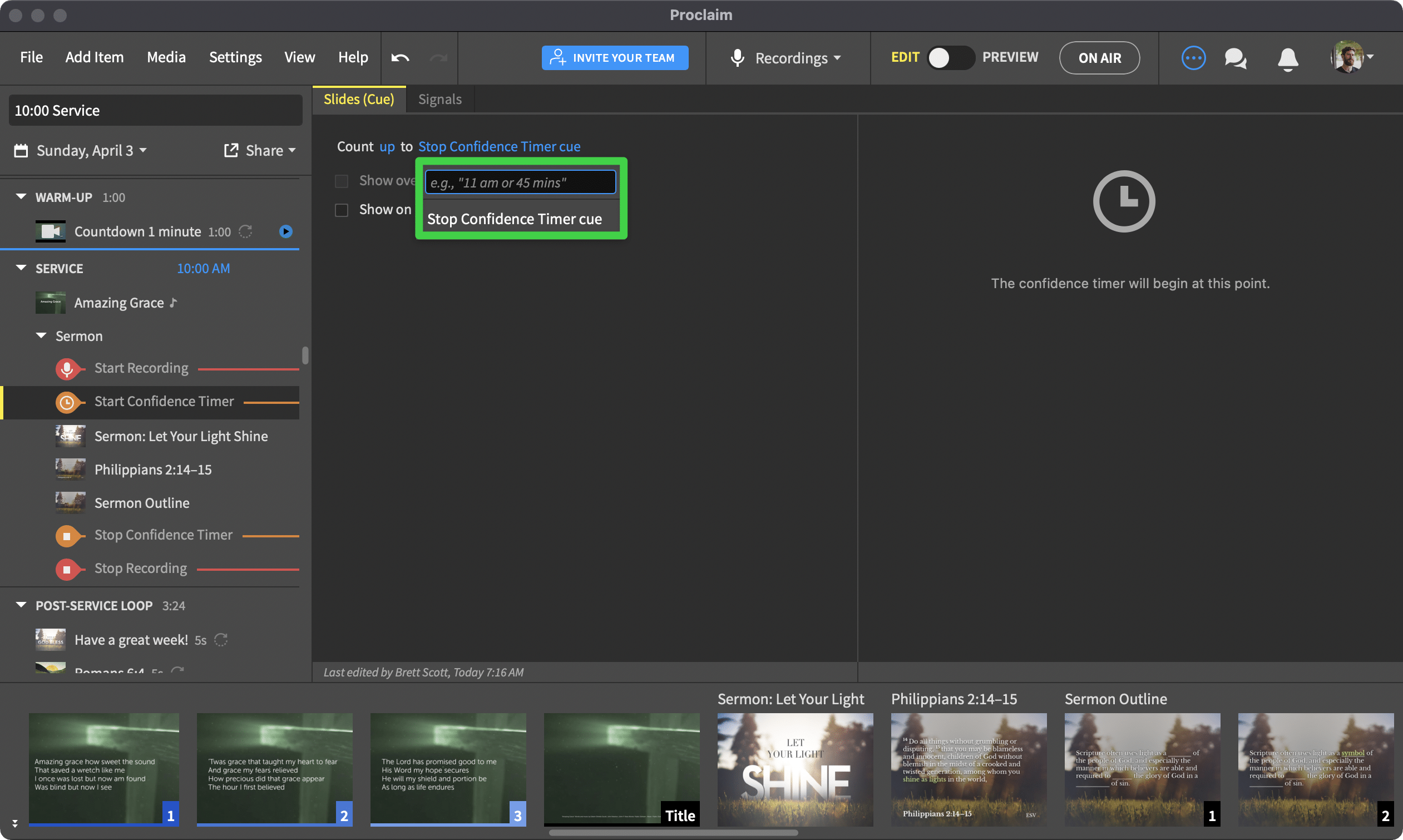Click the Stop Confidence Timer cue icon

tap(67, 536)
